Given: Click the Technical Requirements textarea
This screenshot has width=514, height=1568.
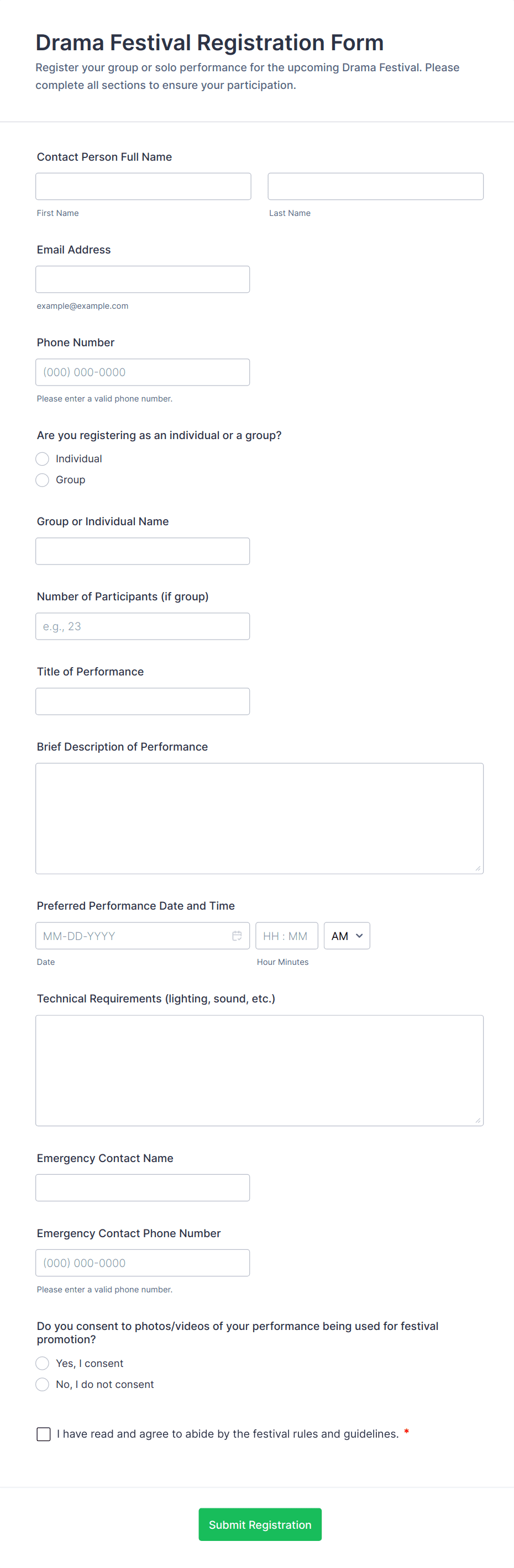Looking at the screenshot, I should point(259,1071).
